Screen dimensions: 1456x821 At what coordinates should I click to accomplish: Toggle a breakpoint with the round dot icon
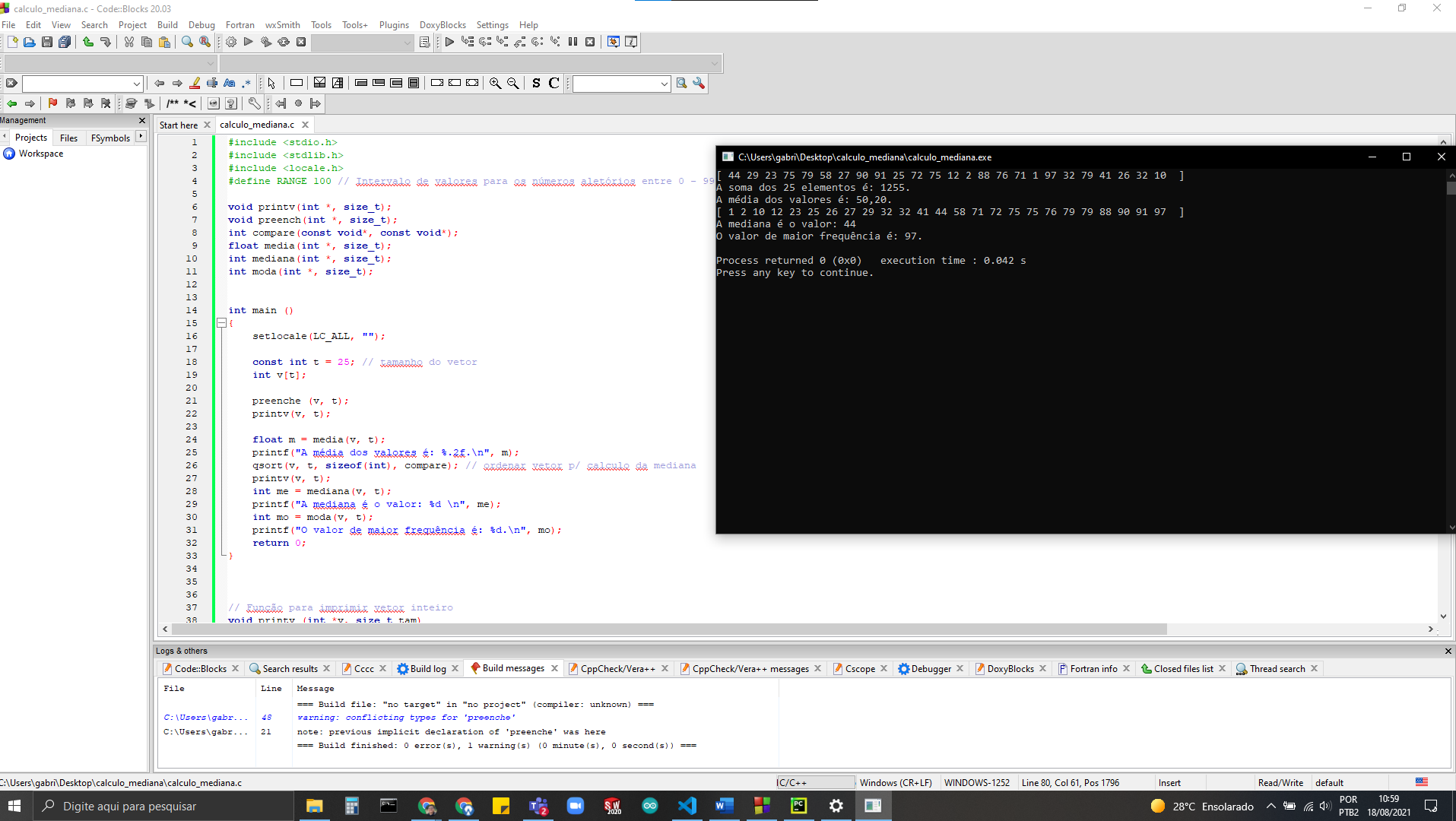tap(299, 103)
